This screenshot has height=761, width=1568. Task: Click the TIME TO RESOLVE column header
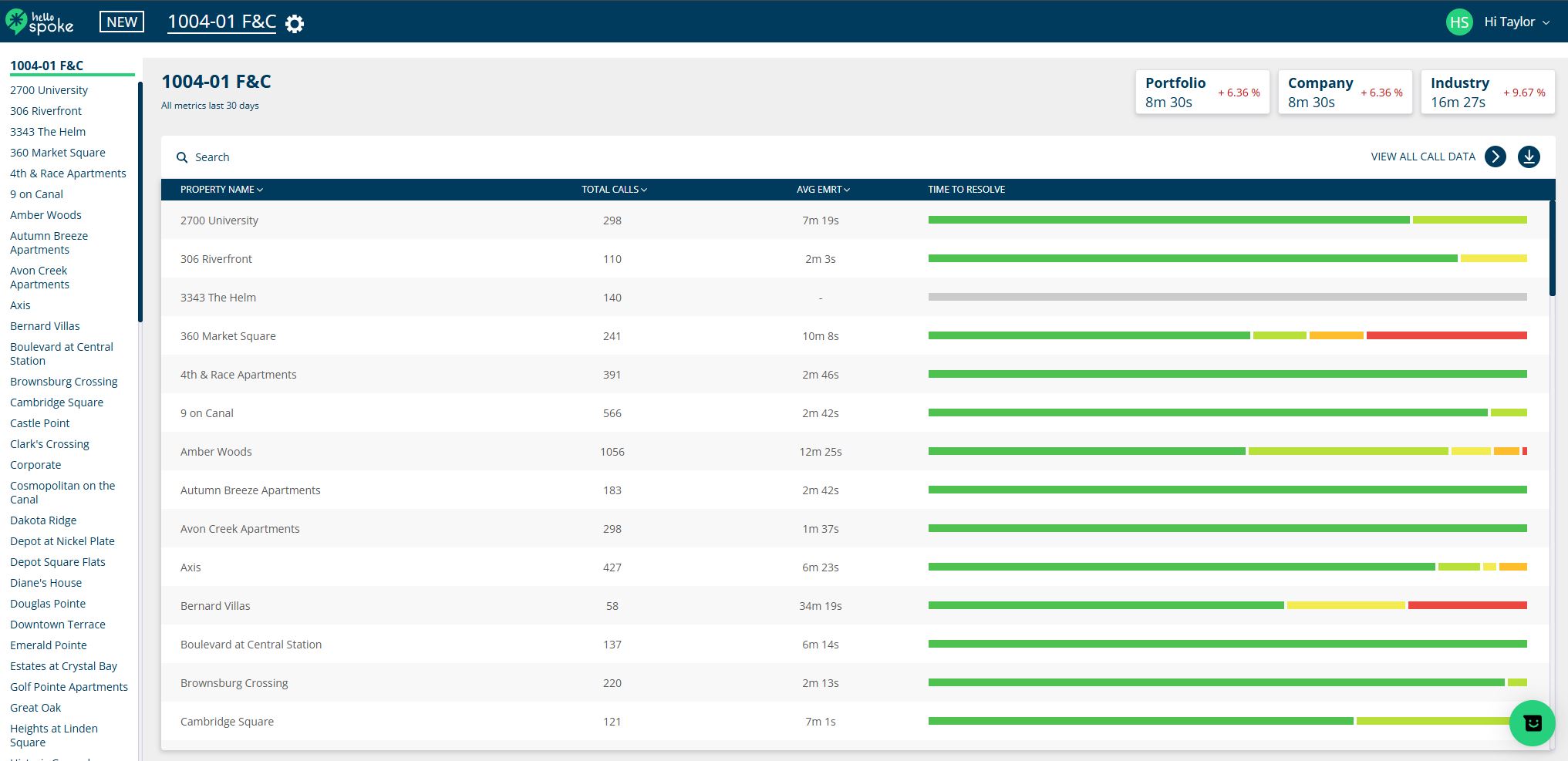coord(966,190)
